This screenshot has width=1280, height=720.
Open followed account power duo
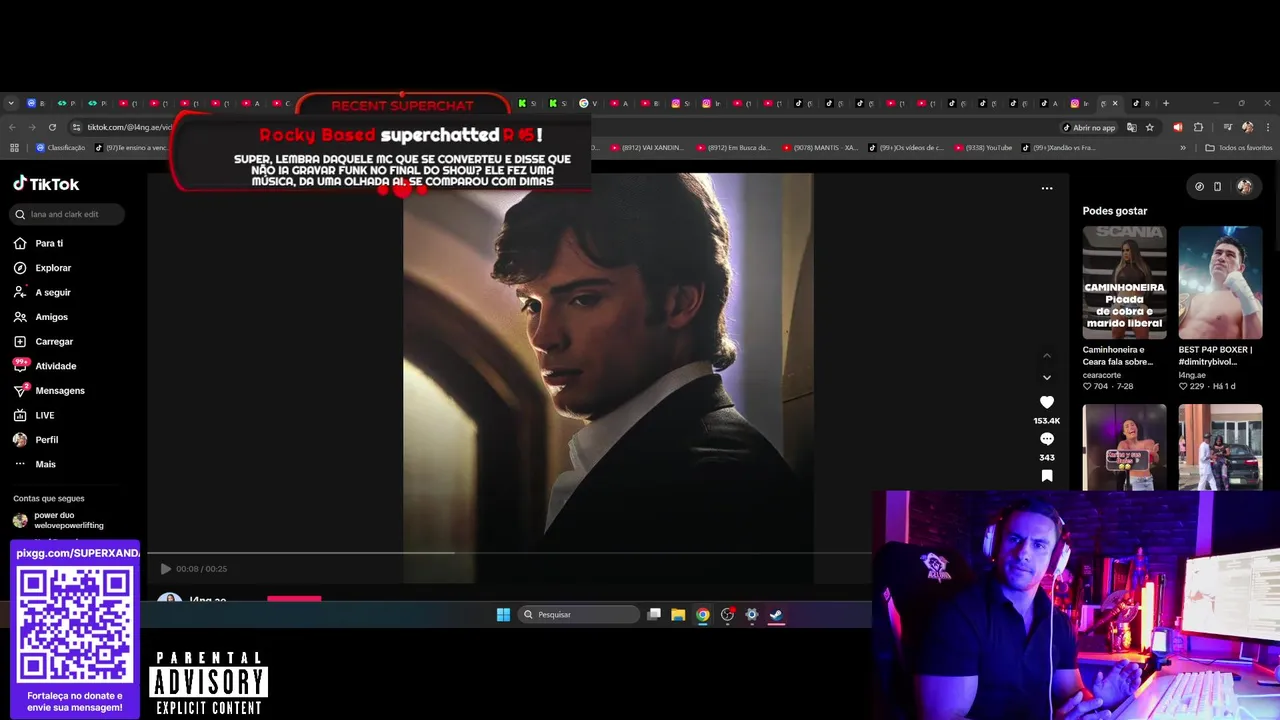pos(58,520)
